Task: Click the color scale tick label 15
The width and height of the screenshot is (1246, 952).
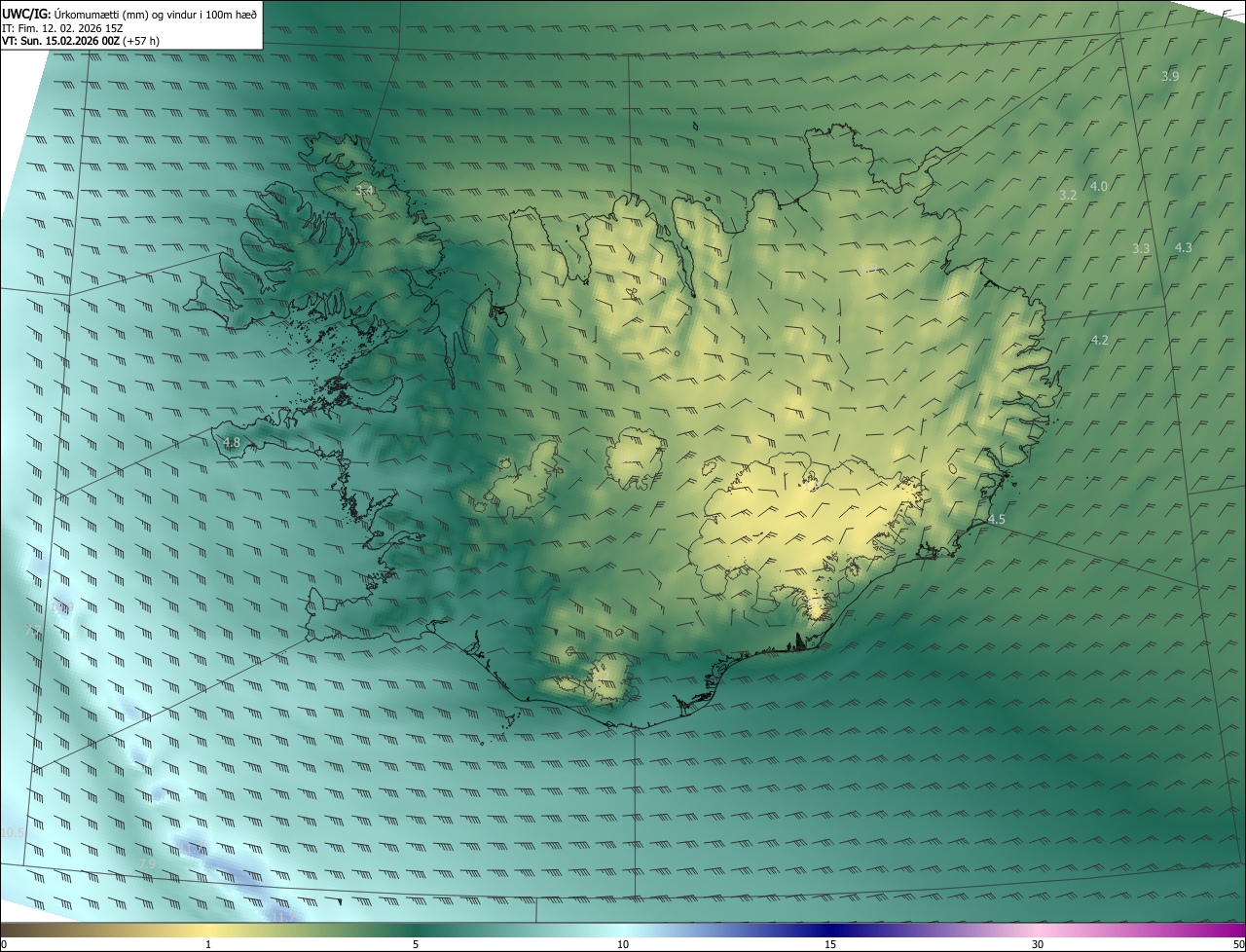Action: point(830,944)
